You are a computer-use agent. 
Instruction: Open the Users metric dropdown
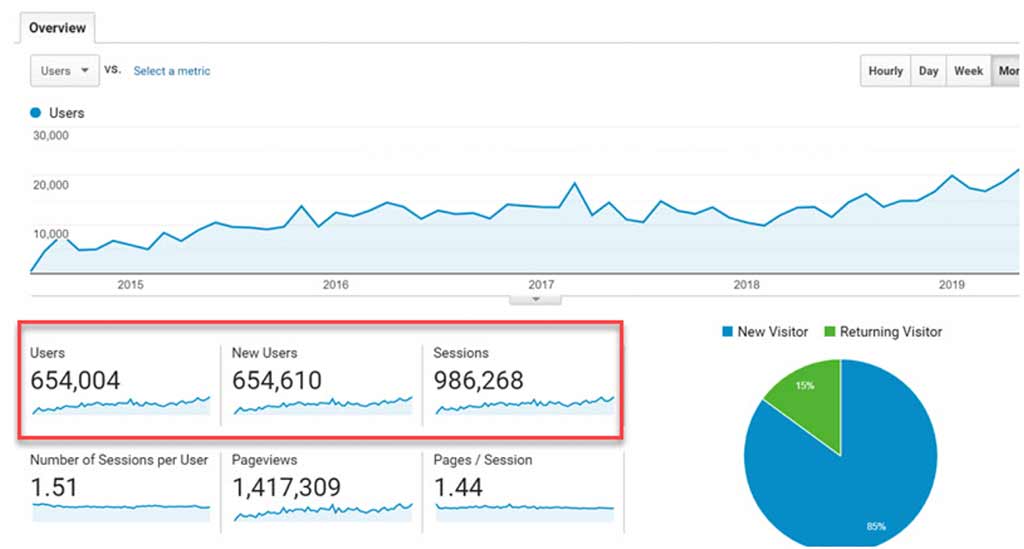(x=65, y=71)
